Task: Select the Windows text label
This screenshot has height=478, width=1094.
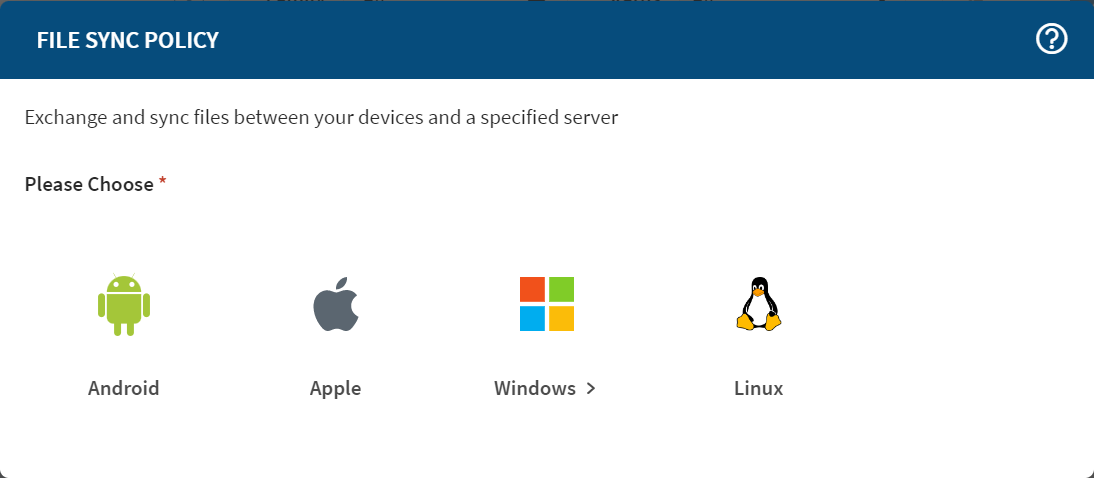Action: (x=535, y=389)
